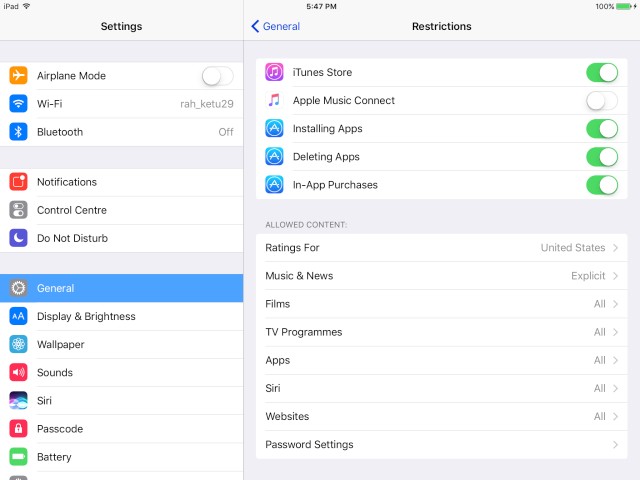The width and height of the screenshot is (640, 480).
Task: Tap the United States rating value
Action: [573, 248]
